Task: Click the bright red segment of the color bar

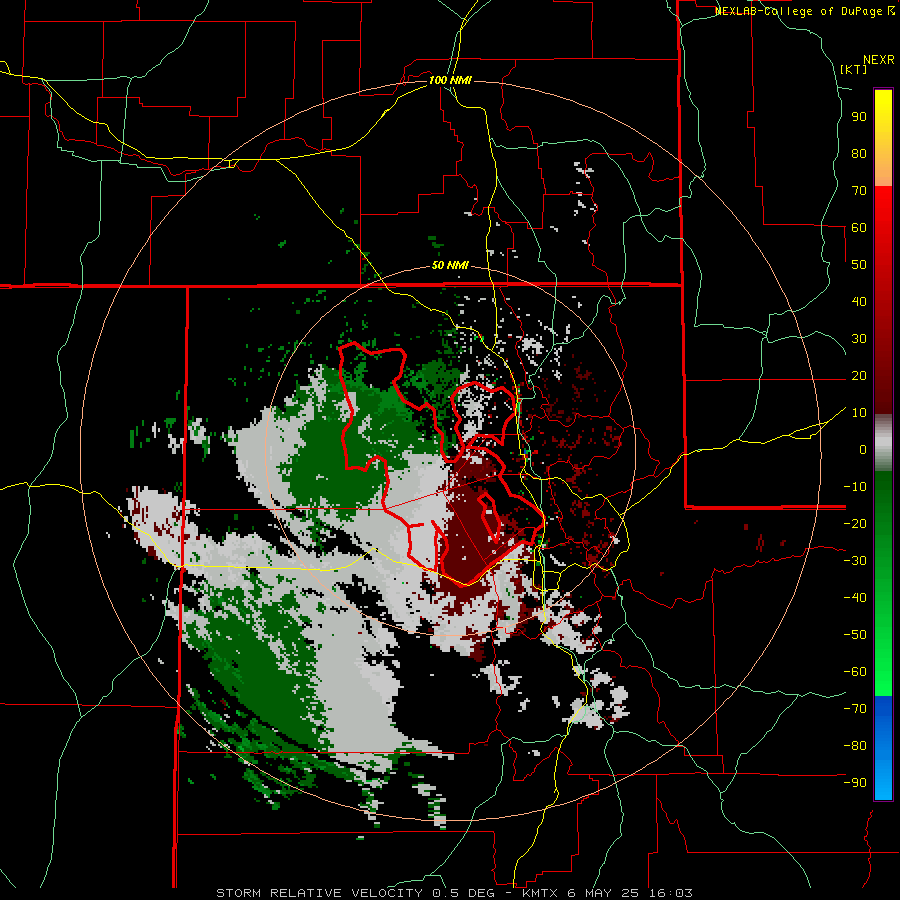Action: [x=883, y=207]
